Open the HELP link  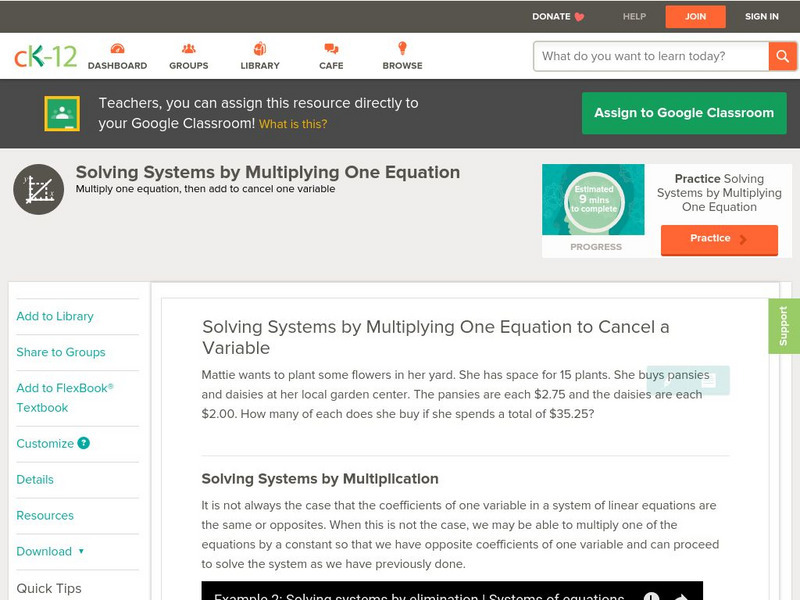(634, 17)
